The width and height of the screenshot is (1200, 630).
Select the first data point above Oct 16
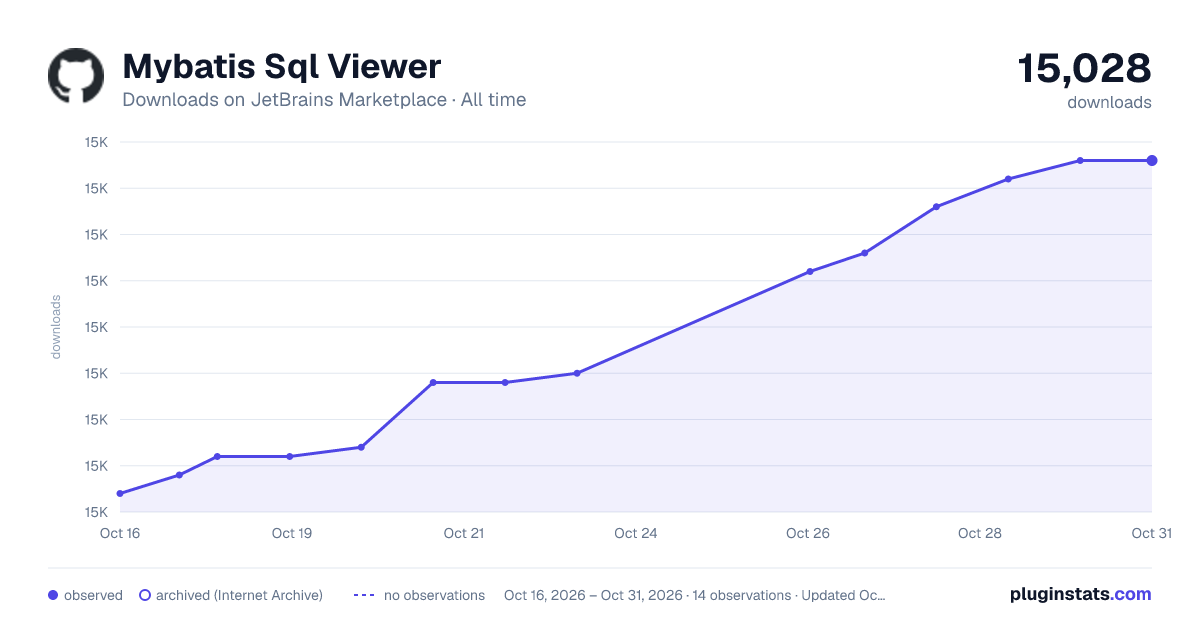click(x=120, y=493)
